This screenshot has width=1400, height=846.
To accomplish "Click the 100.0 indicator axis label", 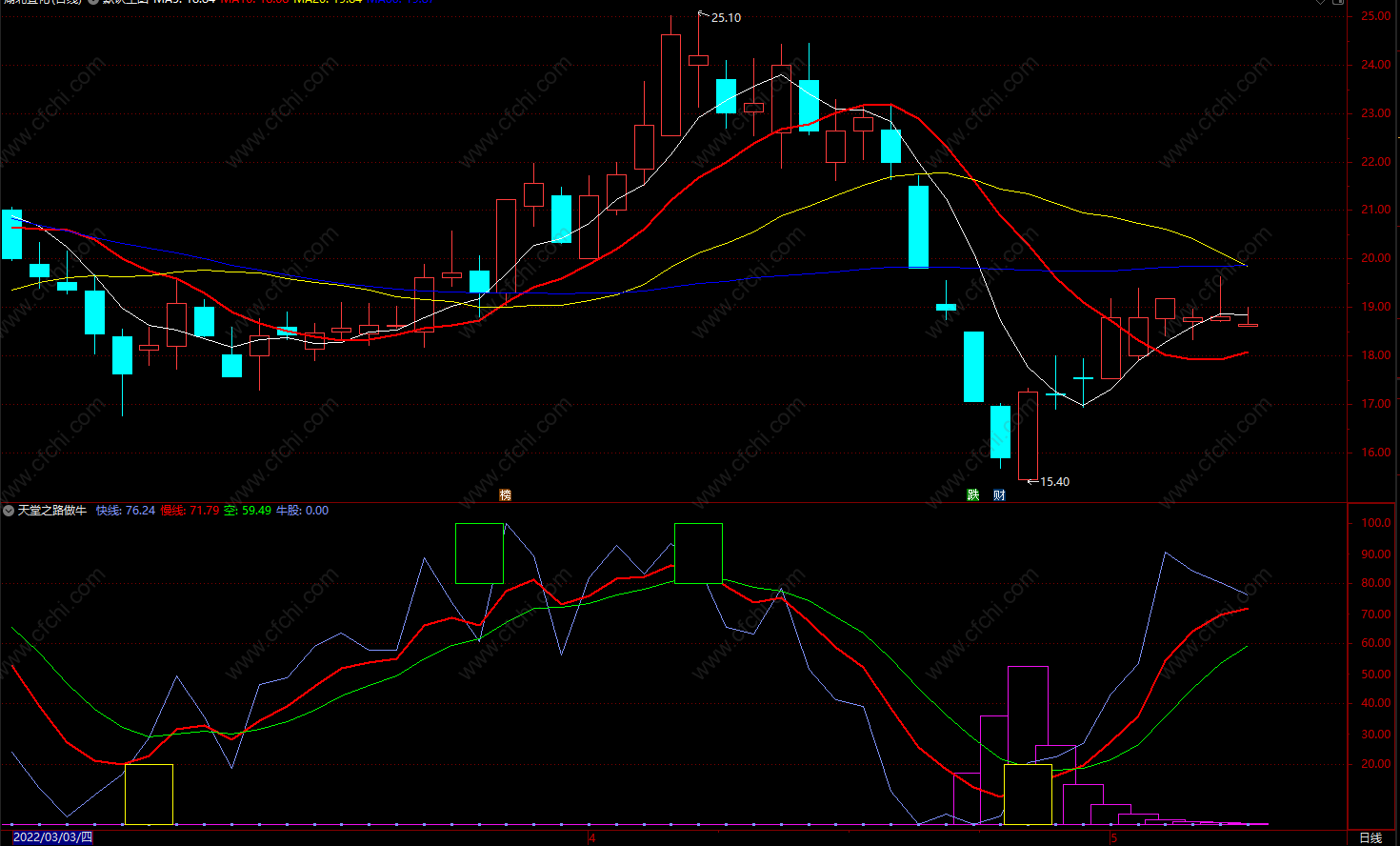I will coord(1375,523).
